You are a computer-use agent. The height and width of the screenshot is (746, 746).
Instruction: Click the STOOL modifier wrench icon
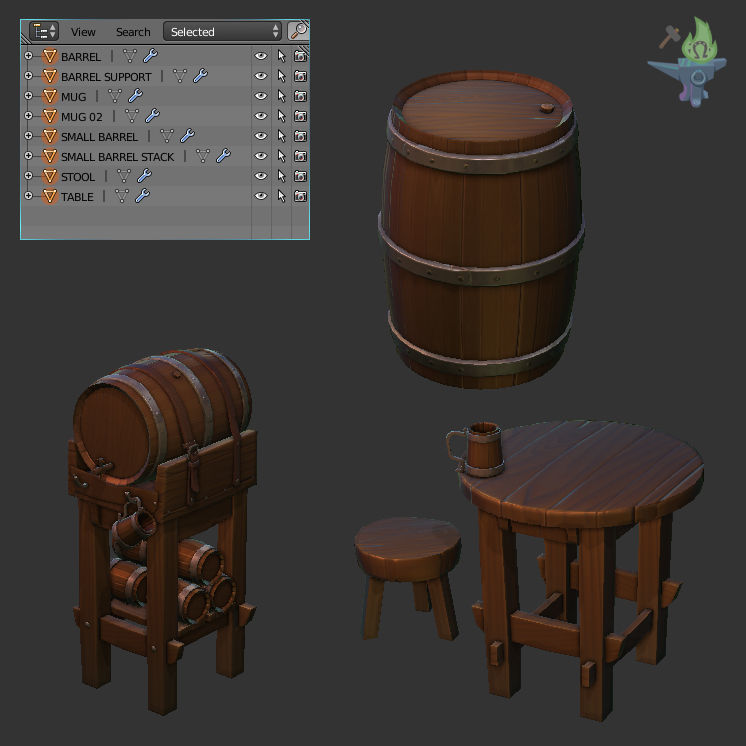click(x=144, y=176)
